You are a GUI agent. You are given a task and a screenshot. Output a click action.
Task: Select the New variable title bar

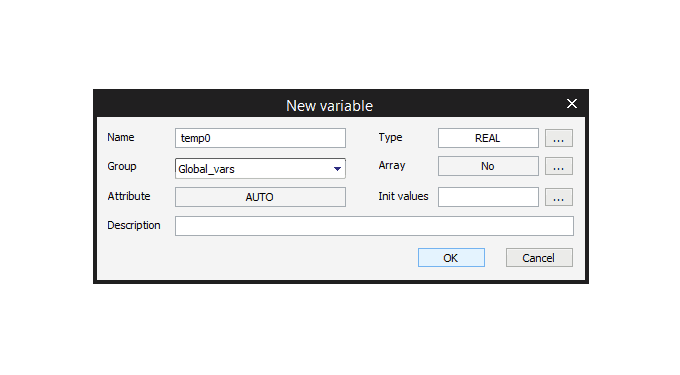point(330,105)
